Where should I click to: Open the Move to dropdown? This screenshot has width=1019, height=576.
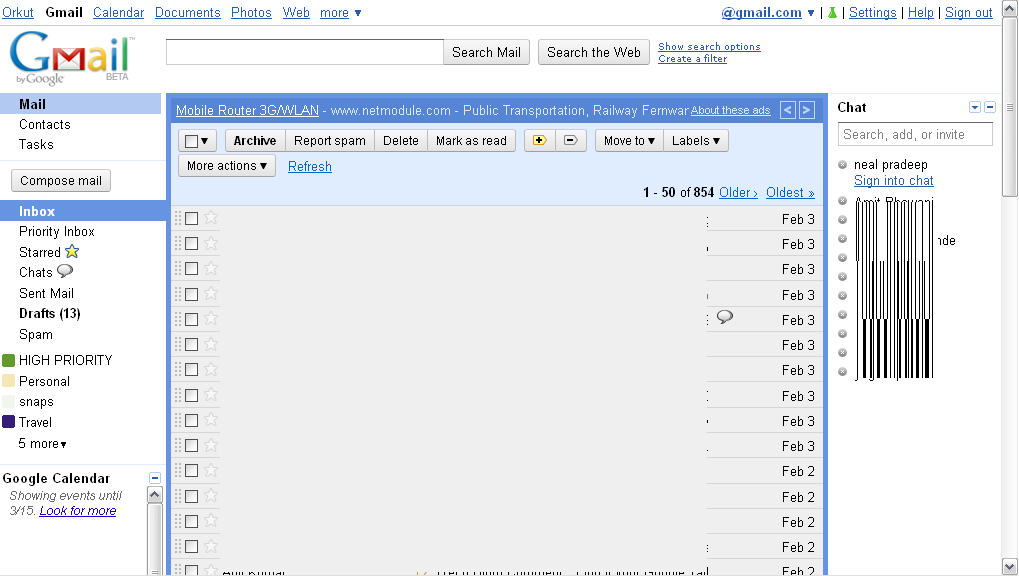(x=629, y=141)
